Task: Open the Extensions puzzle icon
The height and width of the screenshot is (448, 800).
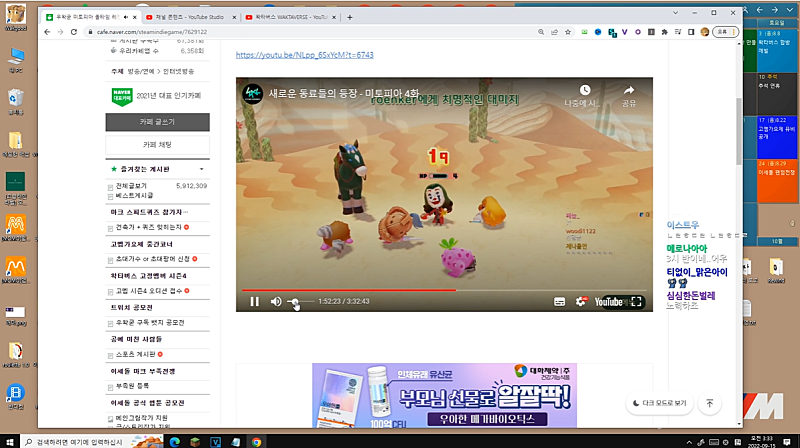Action: click(x=664, y=32)
